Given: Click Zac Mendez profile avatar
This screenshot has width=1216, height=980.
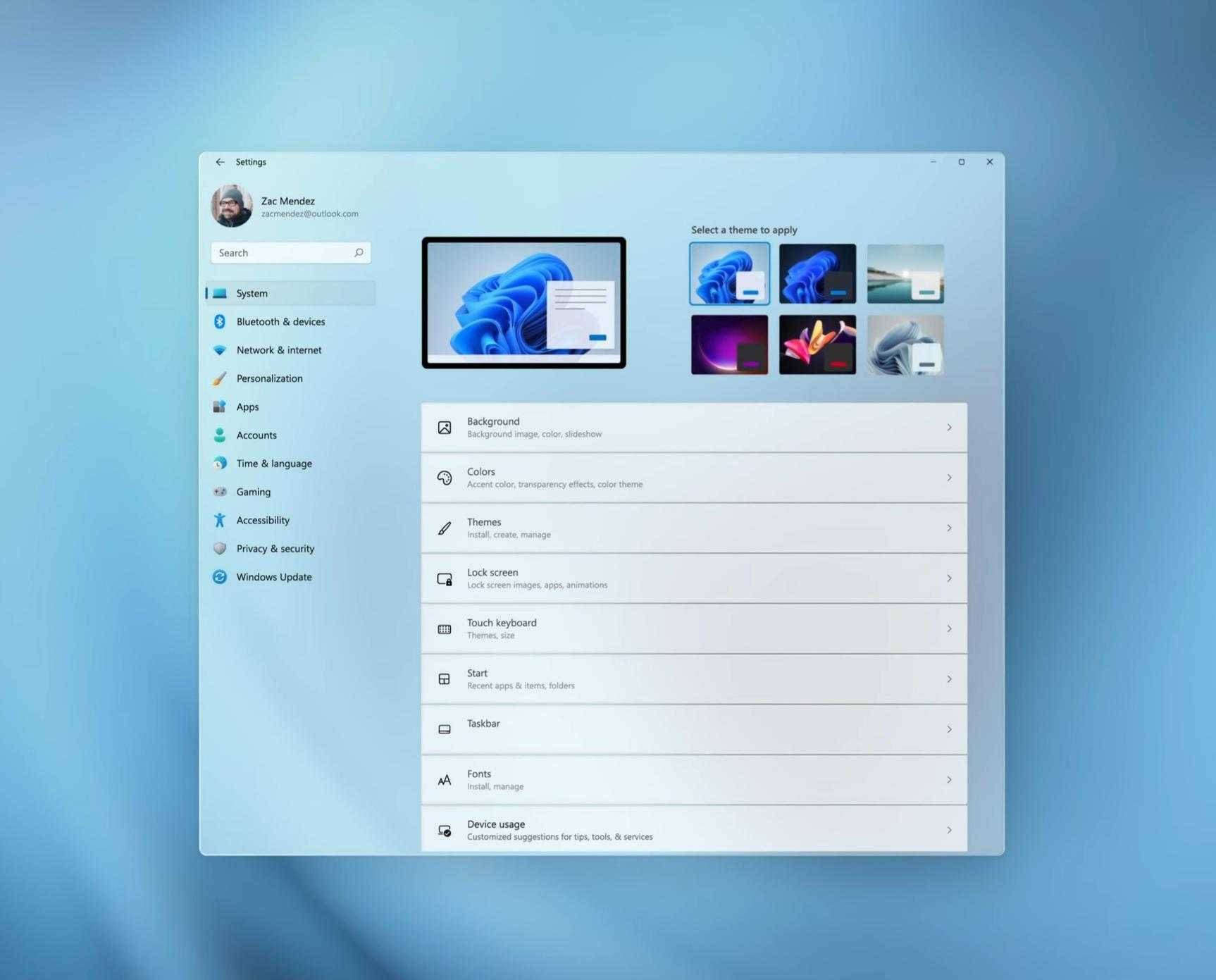Looking at the screenshot, I should point(232,206).
